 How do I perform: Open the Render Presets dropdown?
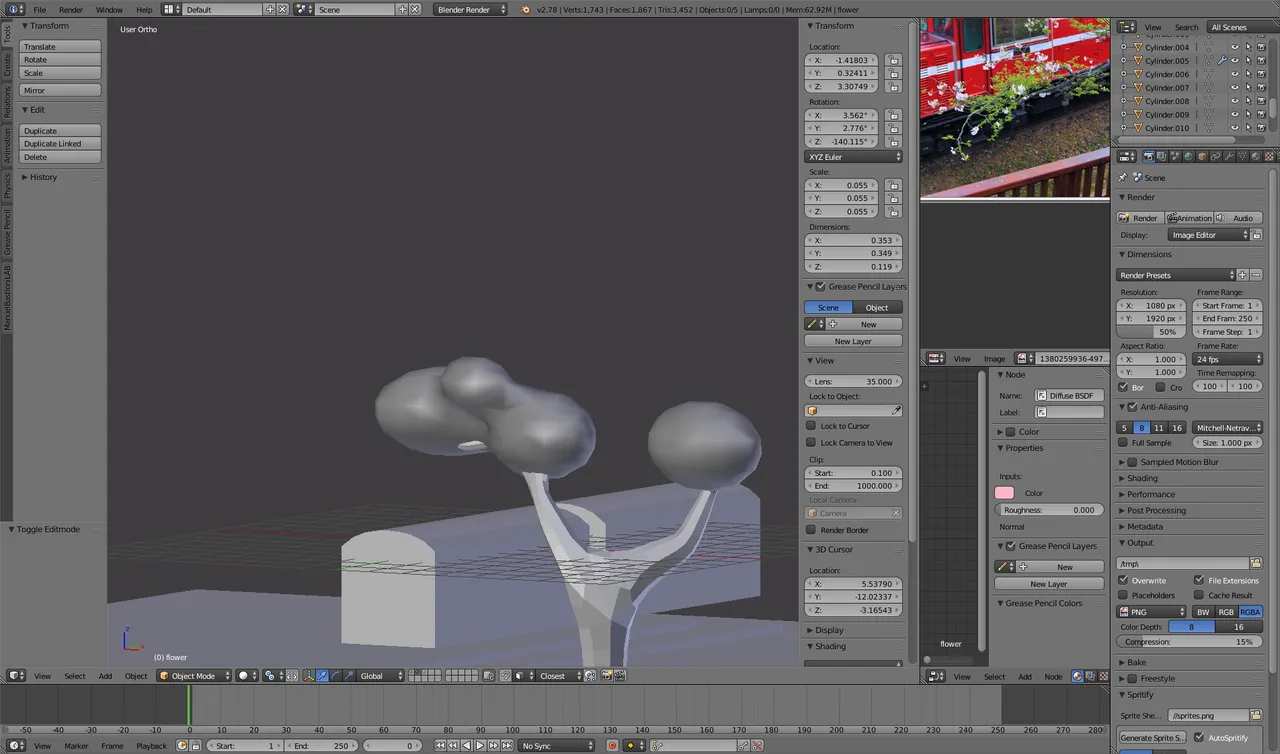[1176, 275]
